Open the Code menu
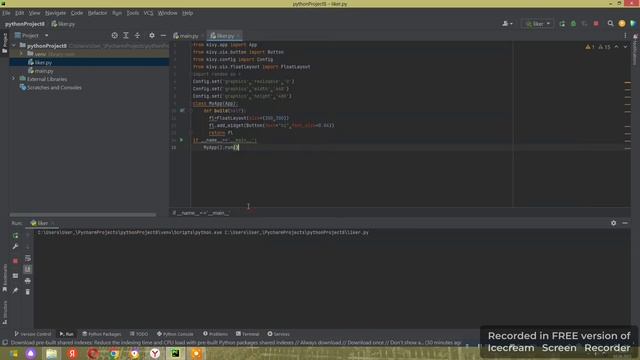This screenshot has width=640, height=360. pos(77,13)
